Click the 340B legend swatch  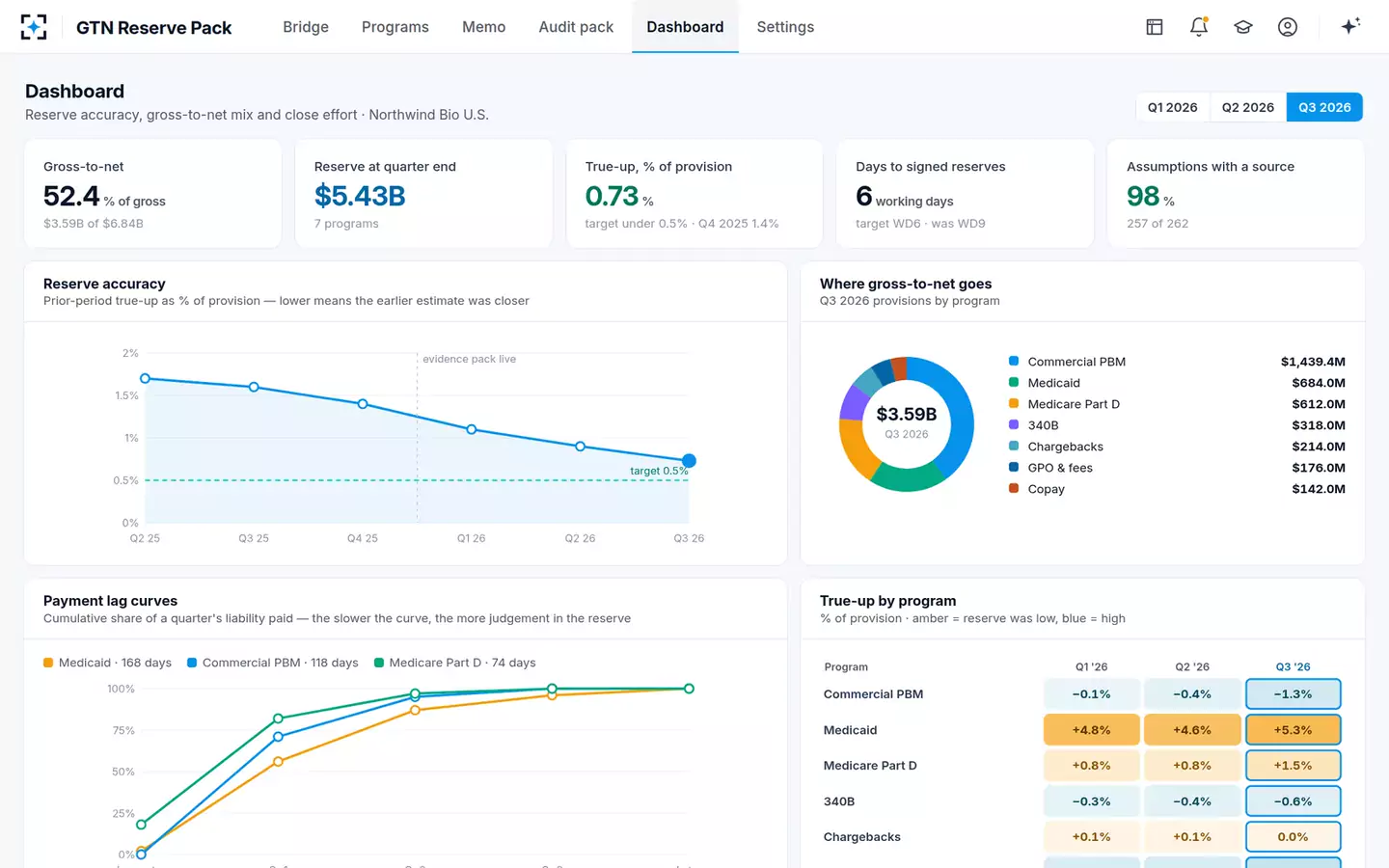click(1014, 424)
